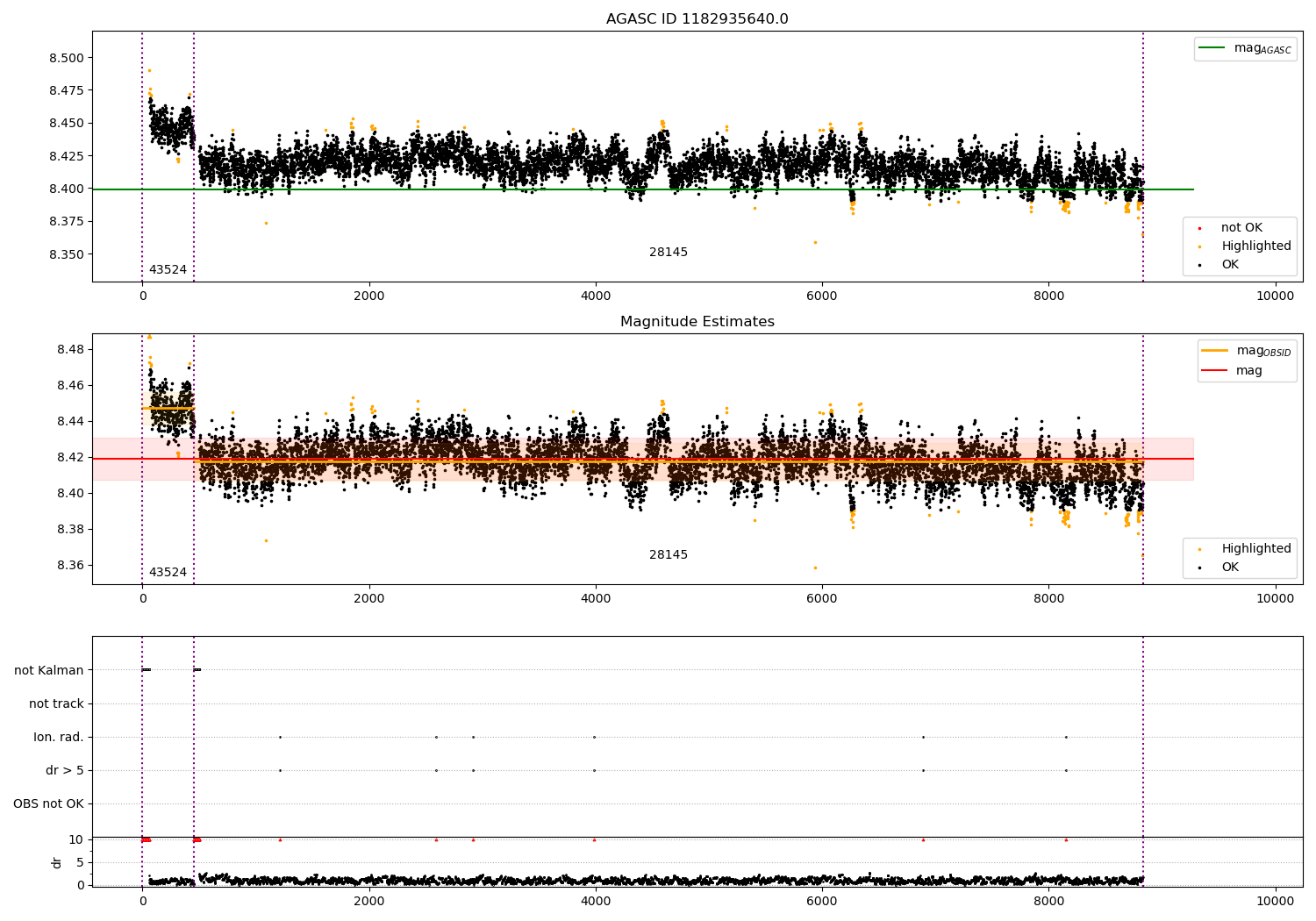This screenshot has height=921, width=1316.
Task: Click the 'Ion. rad.' axis label
Action: 59,737
